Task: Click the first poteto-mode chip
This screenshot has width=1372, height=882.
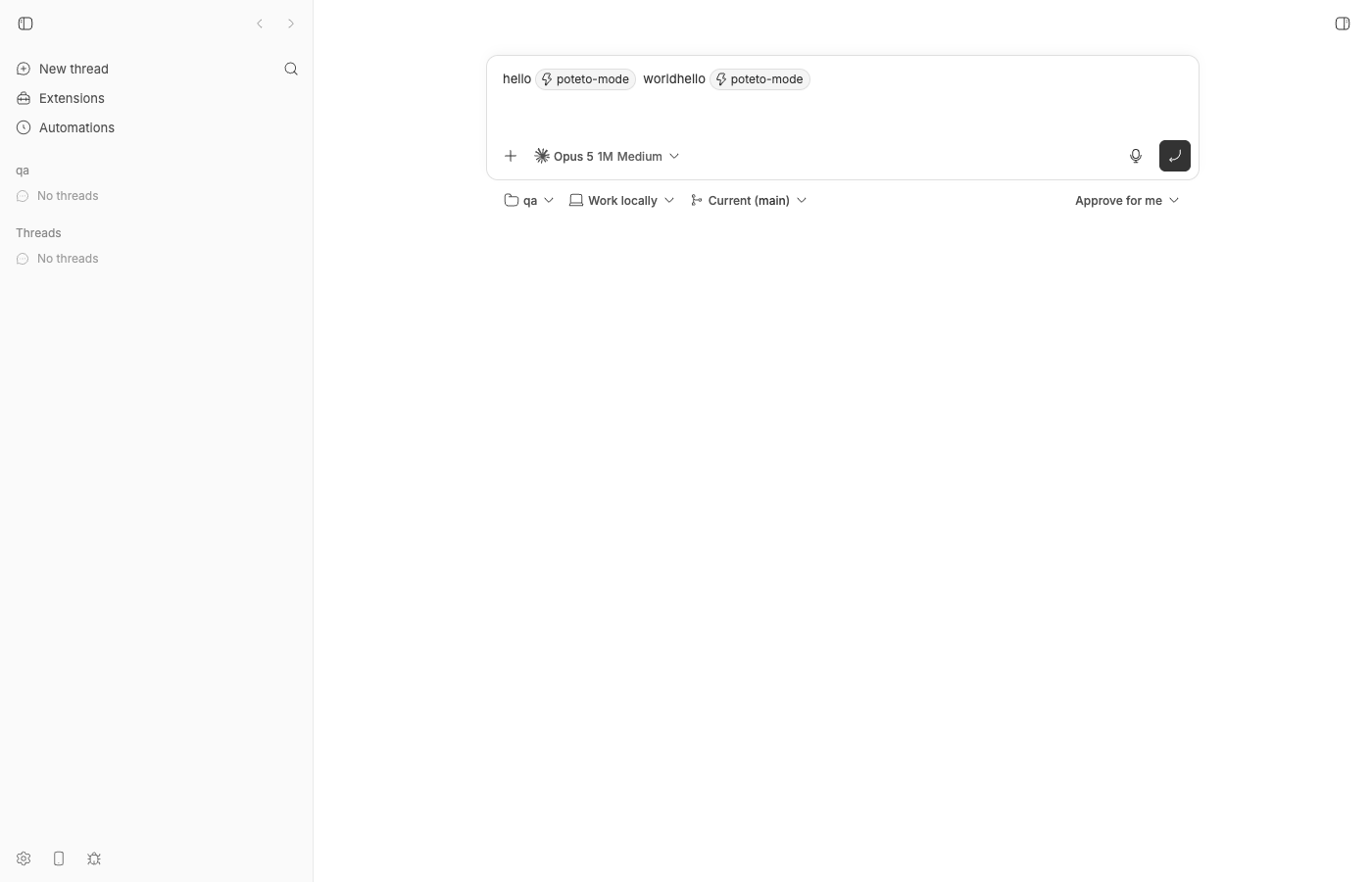Action: 586,79
